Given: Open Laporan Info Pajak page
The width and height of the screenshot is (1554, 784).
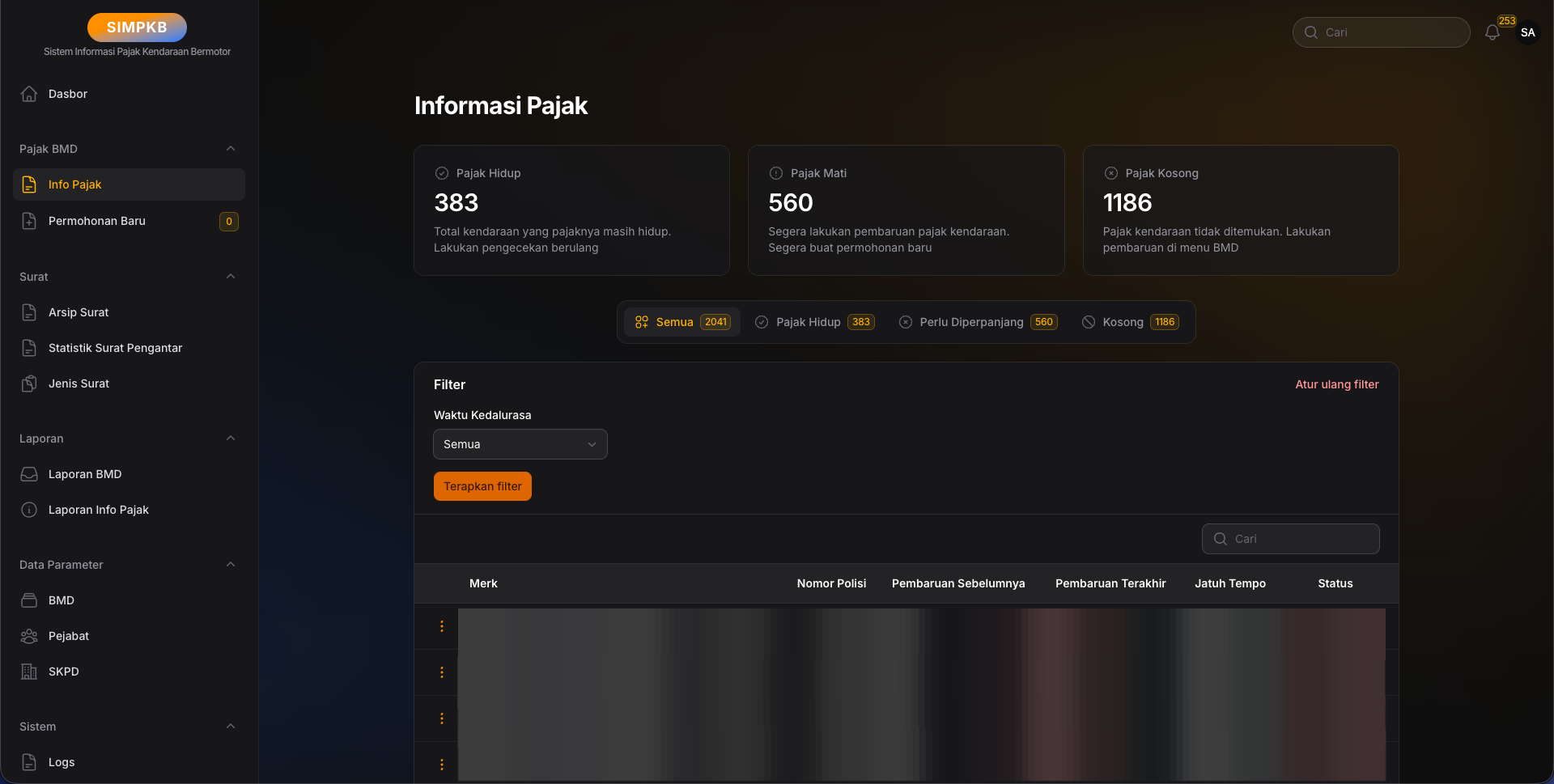Looking at the screenshot, I should [x=129, y=510].
